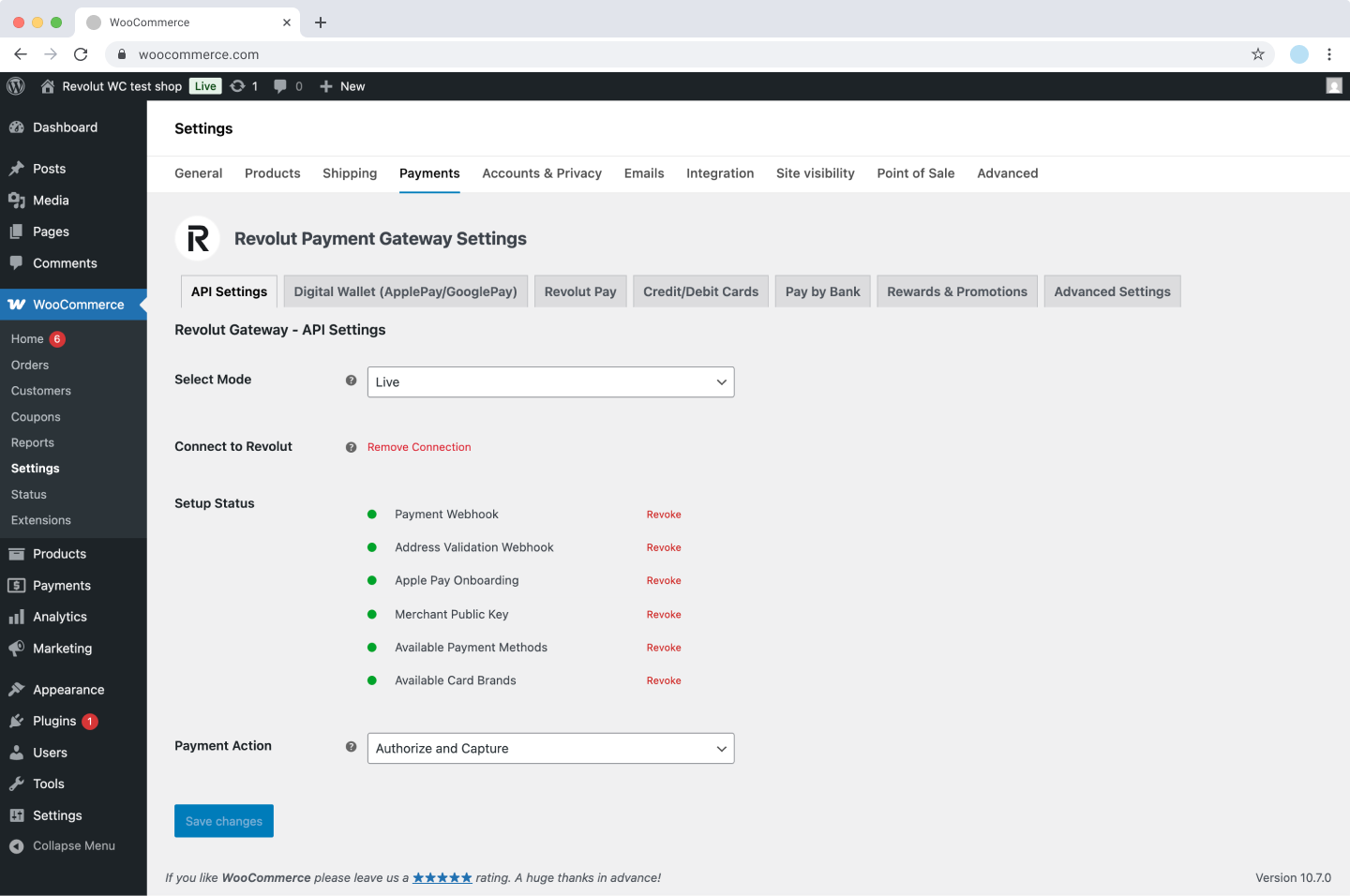Click the sidebar Settings sliders icon
The image size is (1350, 896).
point(17,815)
